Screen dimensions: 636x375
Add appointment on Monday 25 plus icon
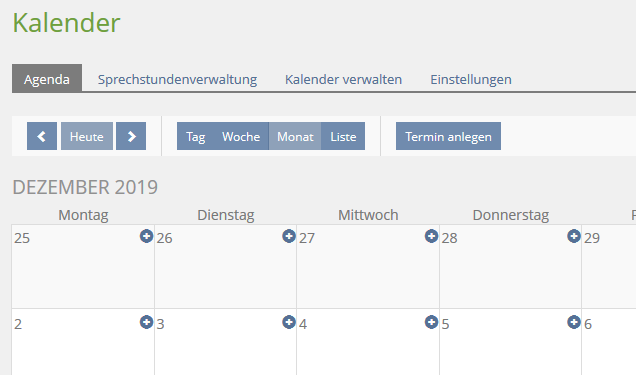[146, 236]
